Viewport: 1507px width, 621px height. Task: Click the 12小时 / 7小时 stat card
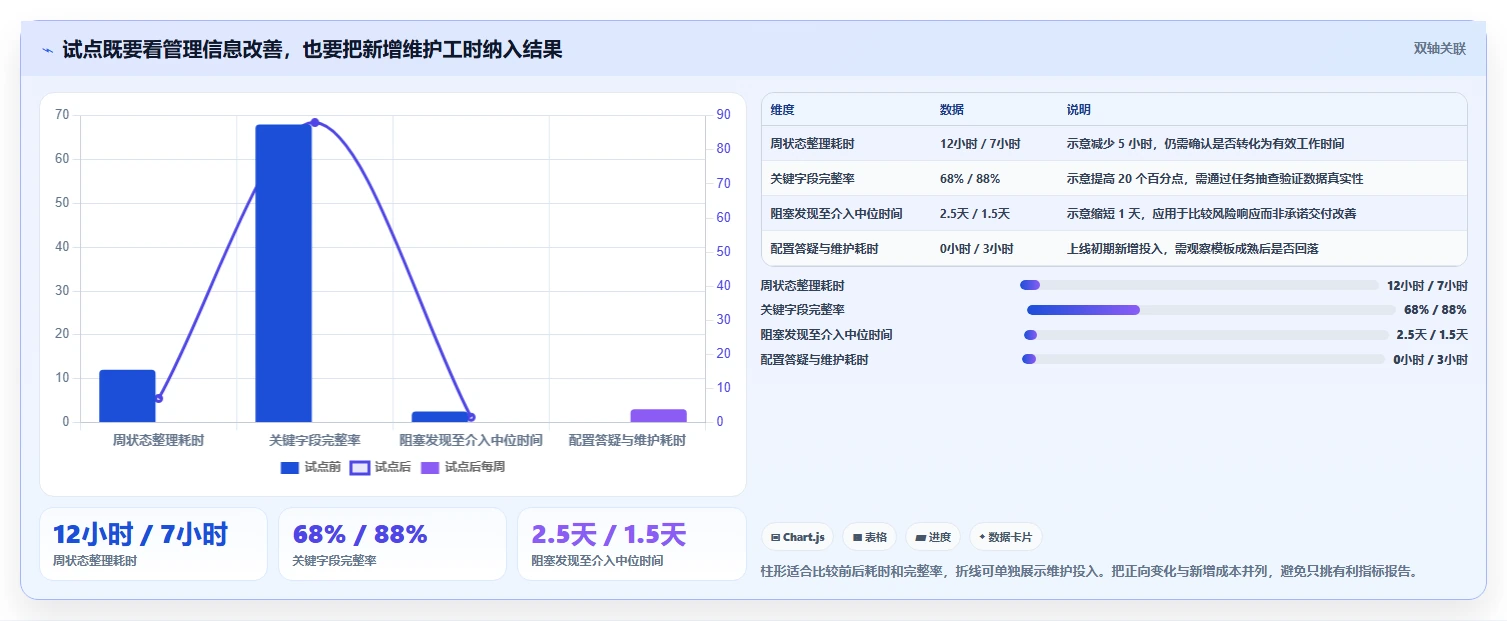(x=153, y=544)
